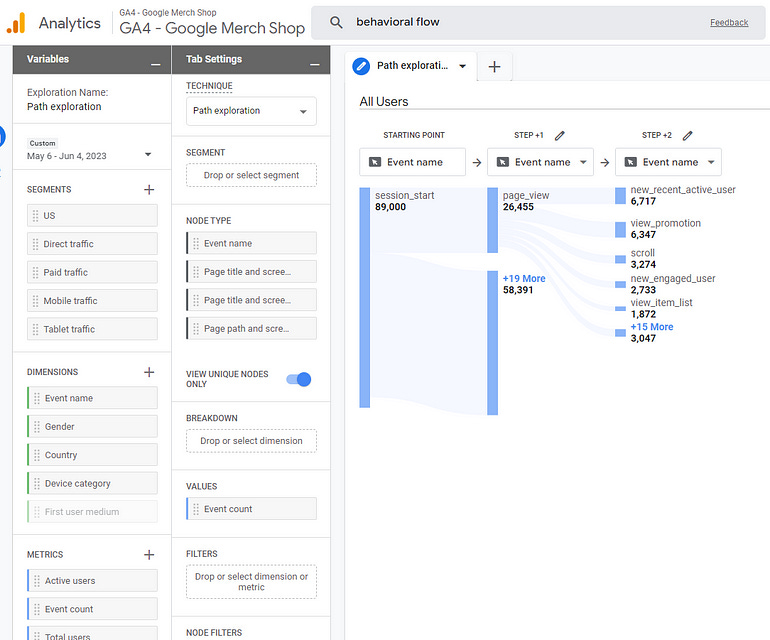Image resolution: width=770 pixels, height=640 pixels.
Task: Toggle View Unique Nodes Only switch
Action: (x=299, y=379)
